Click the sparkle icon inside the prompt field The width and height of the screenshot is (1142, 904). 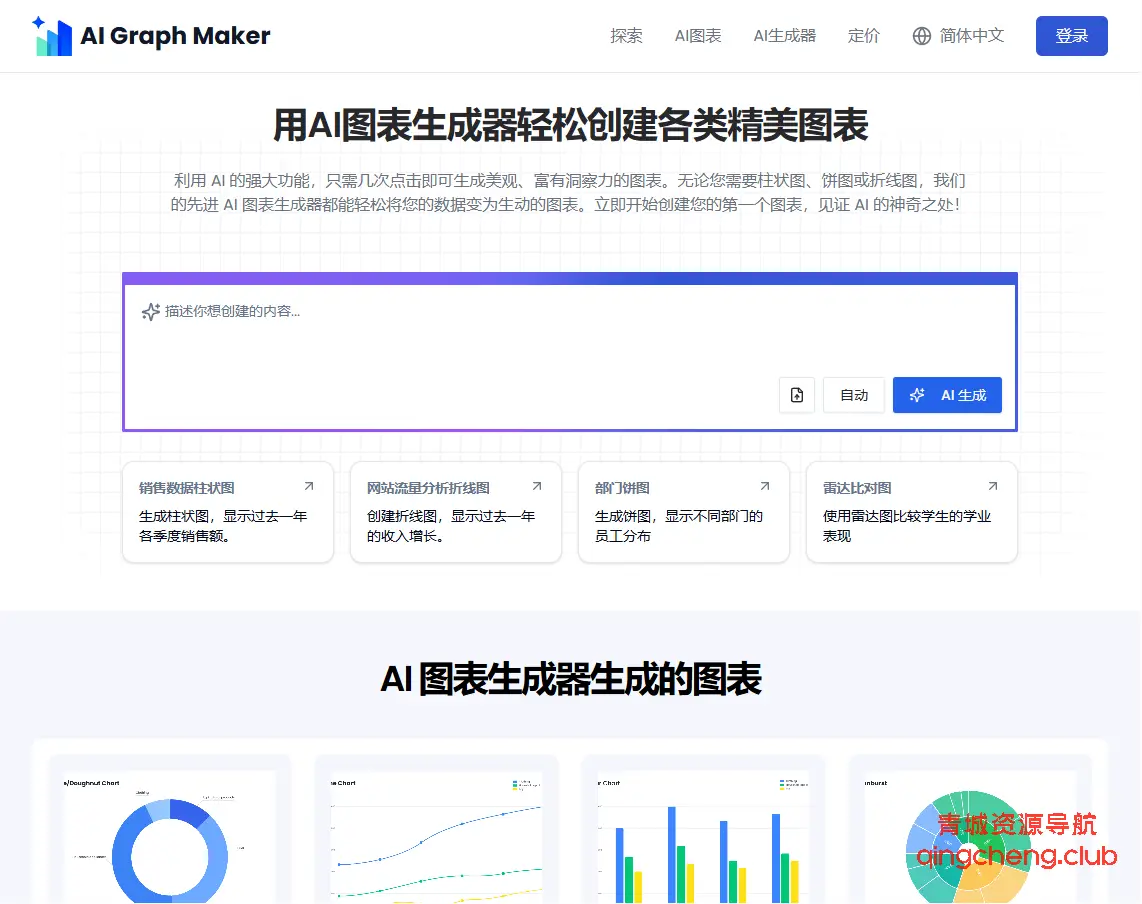pos(148,312)
